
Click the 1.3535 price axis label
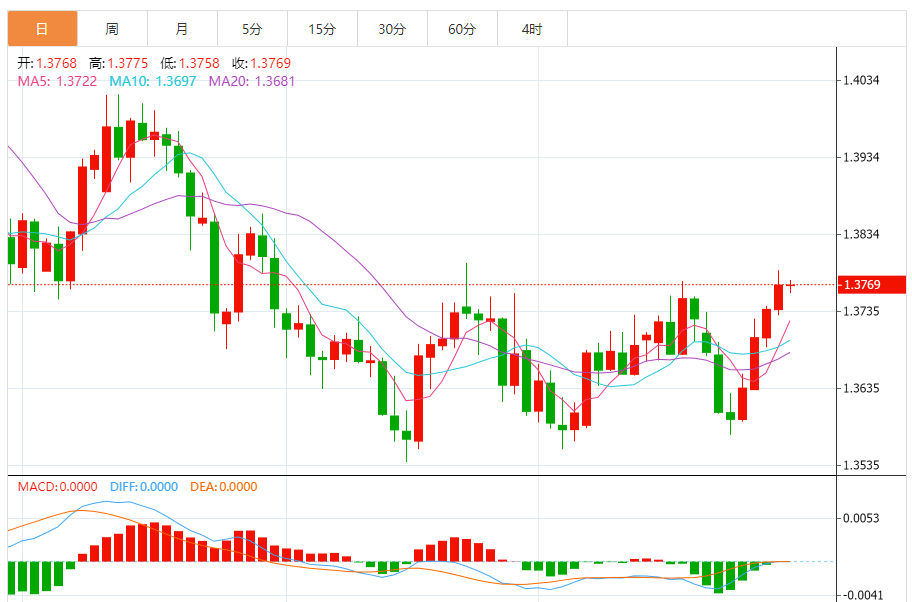pos(861,465)
